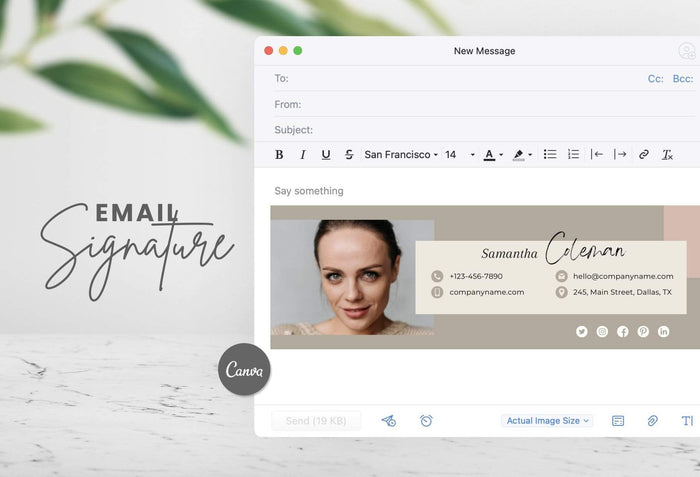Screen dimensions: 700x477
Task: Click the companyname.com website text
Action: click(x=487, y=292)
